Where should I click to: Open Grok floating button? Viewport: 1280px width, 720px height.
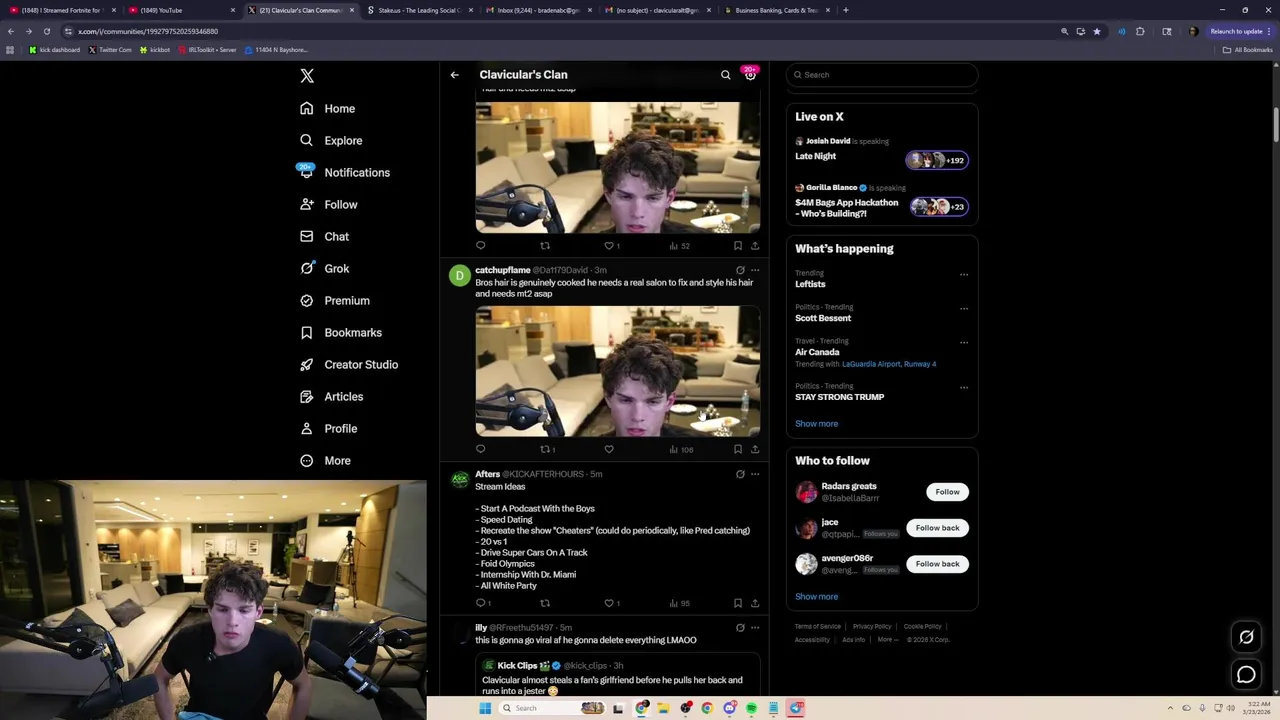(x=1246, y=637)
